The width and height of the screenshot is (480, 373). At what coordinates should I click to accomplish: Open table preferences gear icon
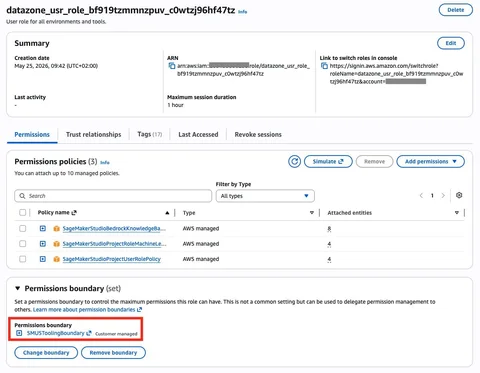tap(459, 195)
